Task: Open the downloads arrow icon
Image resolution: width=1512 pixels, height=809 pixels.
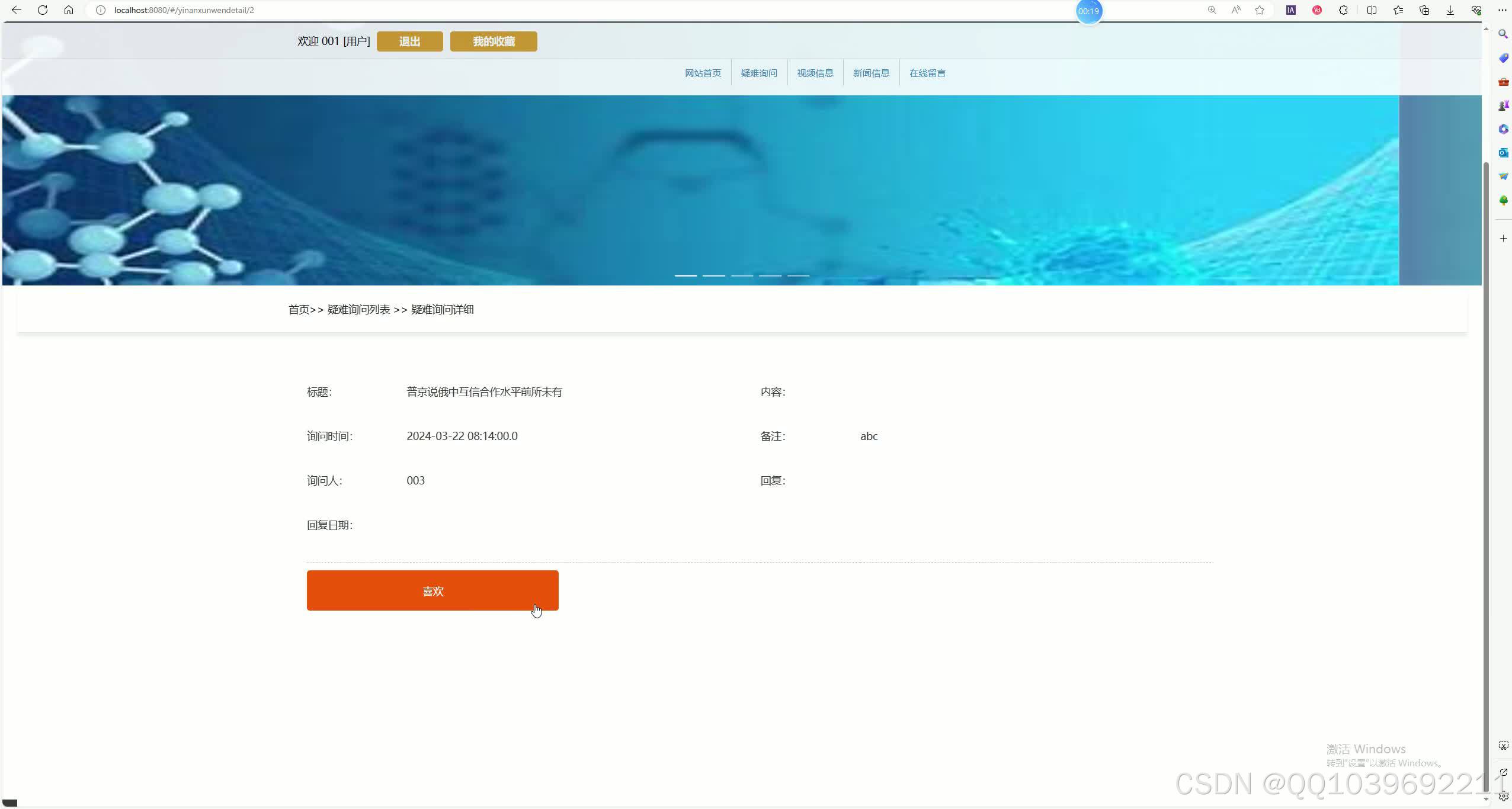Action: pyautogui.click(x=1450, y=10)
